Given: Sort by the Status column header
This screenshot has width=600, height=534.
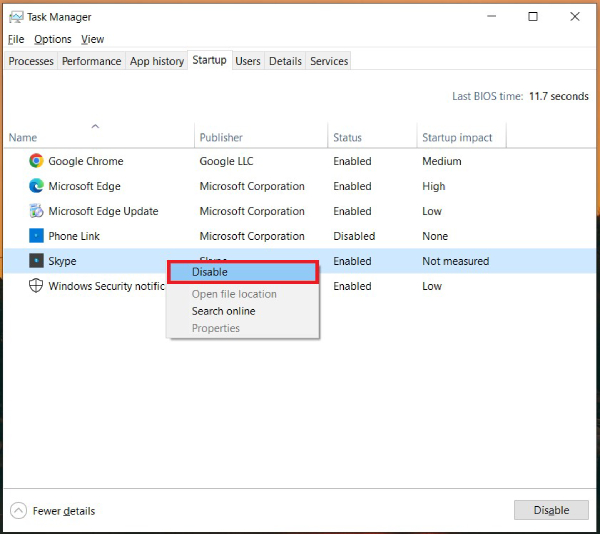Looking at the screenshot, I should pos(348,138).
